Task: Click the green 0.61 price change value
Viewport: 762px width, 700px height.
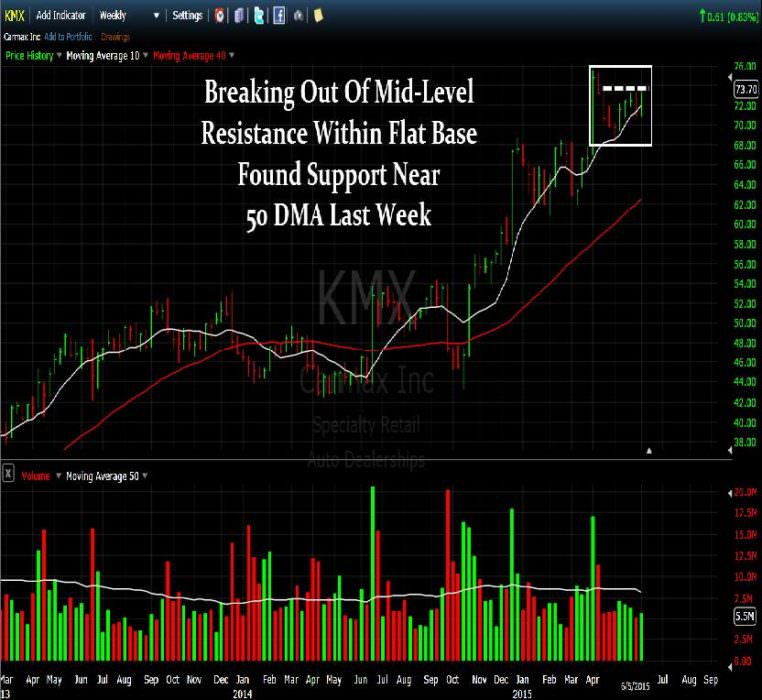Action: point(716,18)
